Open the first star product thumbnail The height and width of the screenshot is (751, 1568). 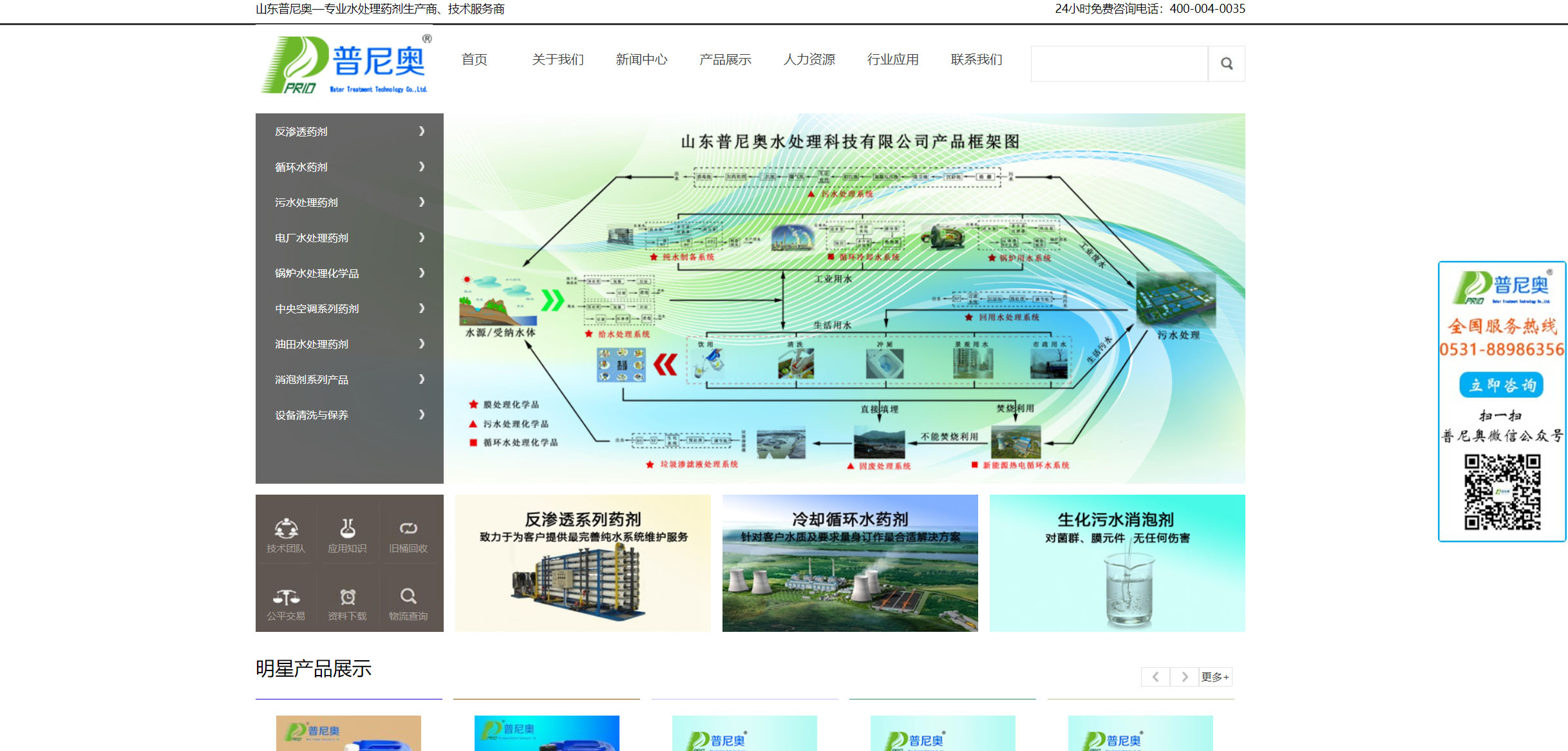click(x=348, y=733)
